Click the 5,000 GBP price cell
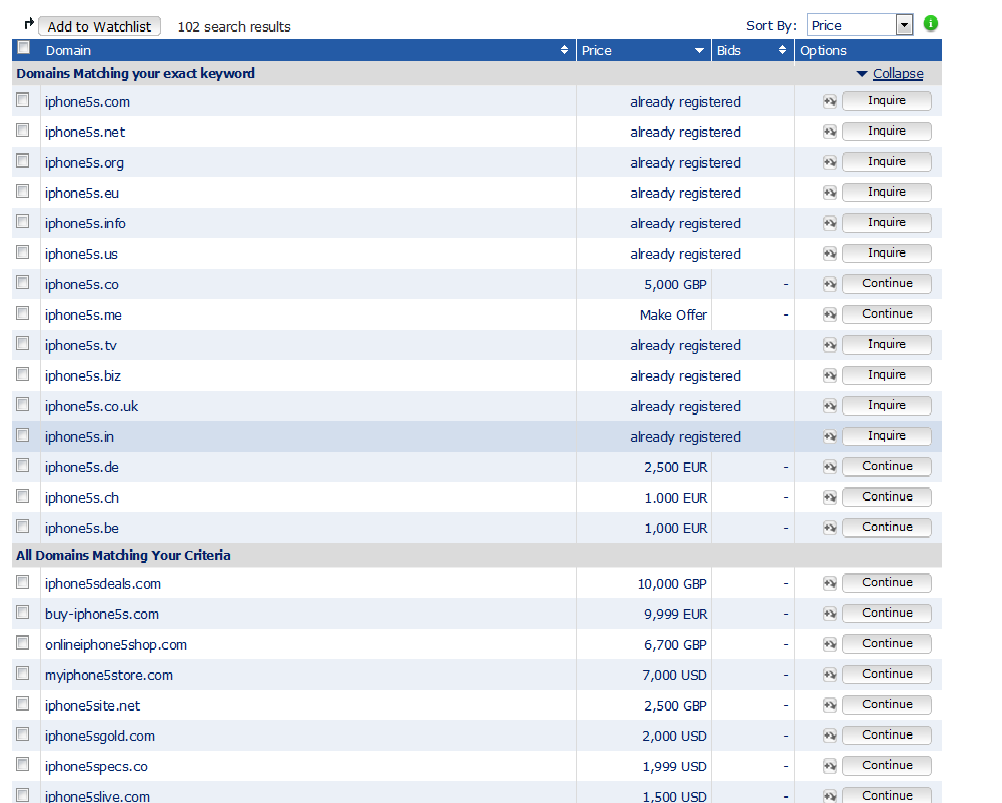This screenshot has width=1002, height=803. 675,285
